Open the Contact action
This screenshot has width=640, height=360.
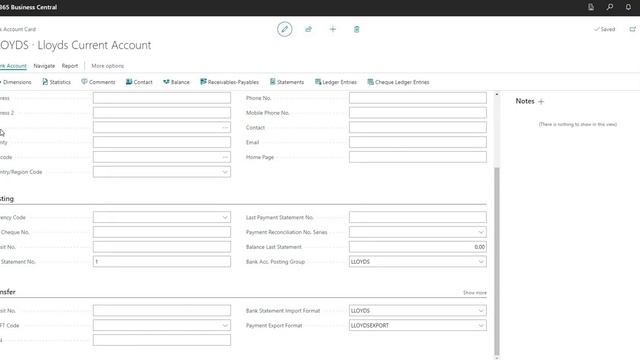coord(139,82)
